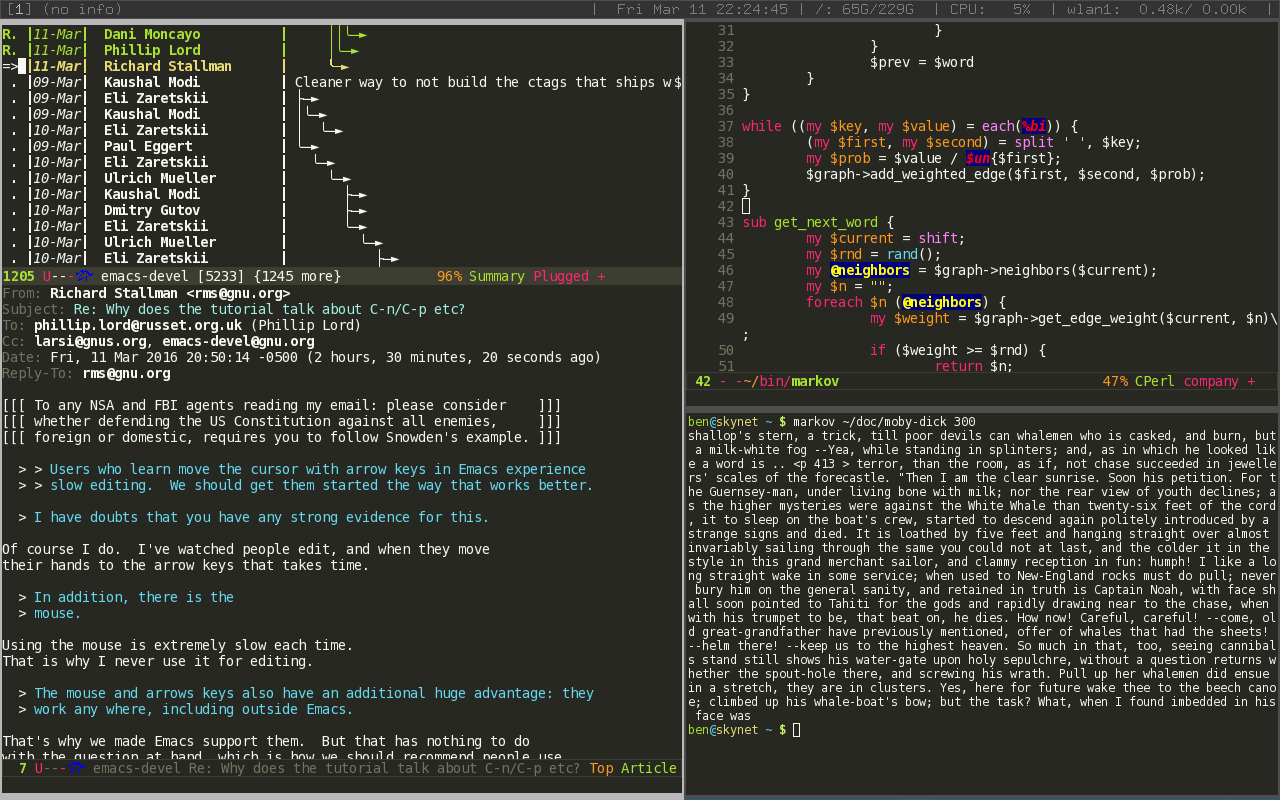1280x800 pixels.
Task: Select the Dmitry Gutov summary row
Action: click(x=341, y=210)
